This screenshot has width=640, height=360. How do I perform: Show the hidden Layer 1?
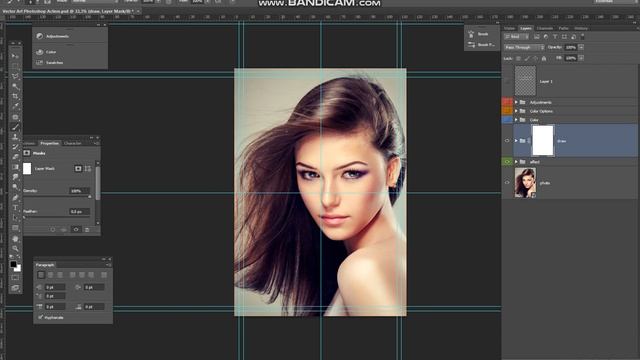point(507,81)
